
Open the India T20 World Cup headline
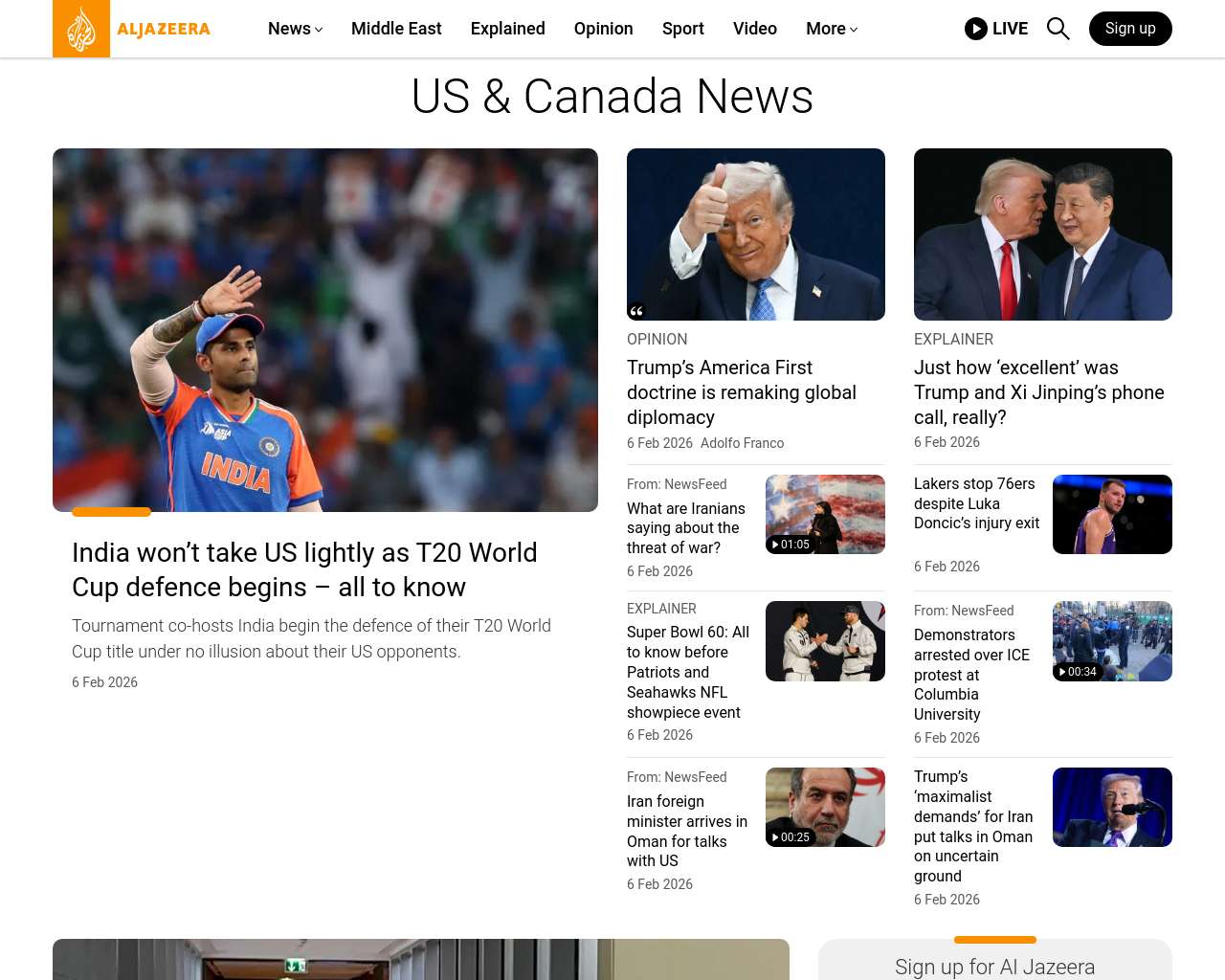(304, 569)
